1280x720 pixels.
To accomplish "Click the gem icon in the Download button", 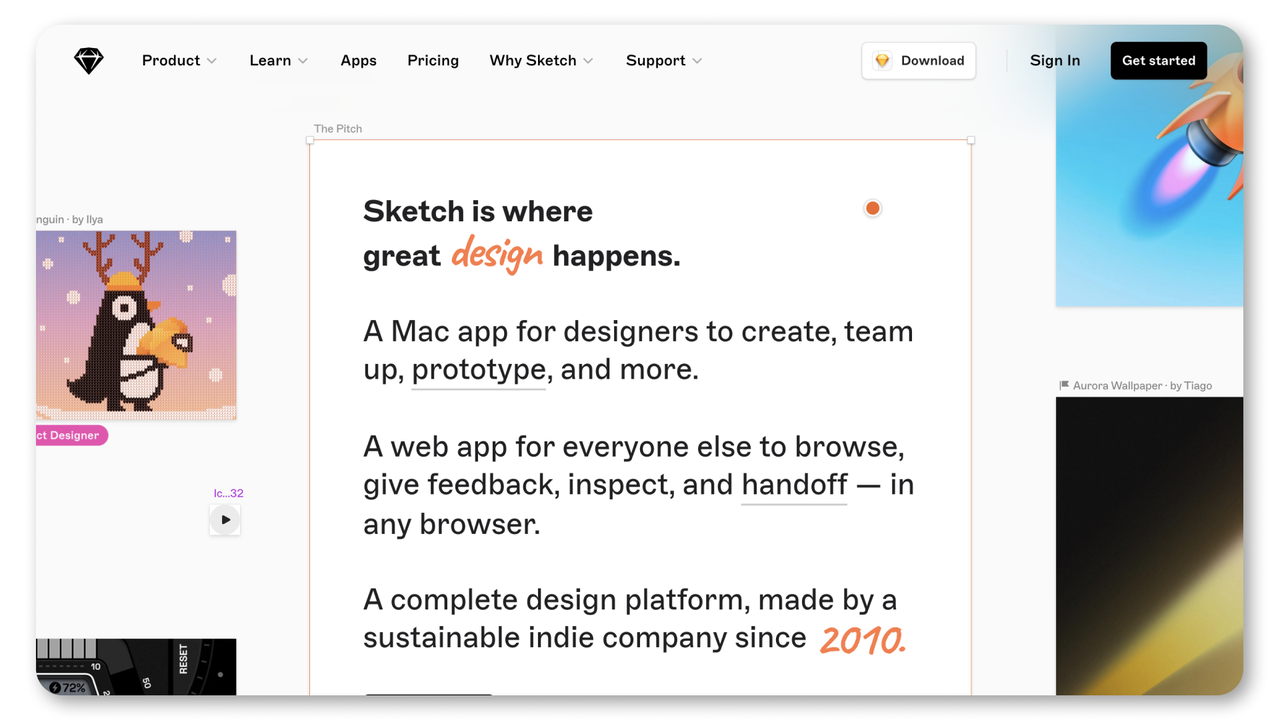I will (882, 61).
